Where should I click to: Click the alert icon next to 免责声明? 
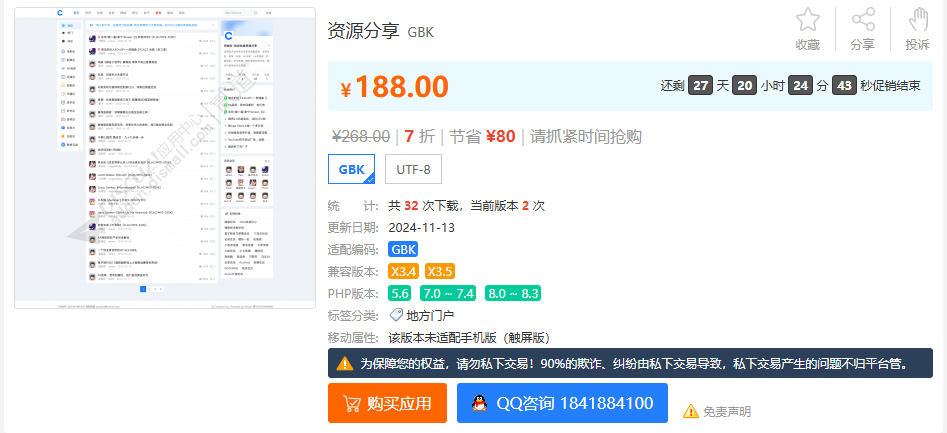[x=691, y=411]
